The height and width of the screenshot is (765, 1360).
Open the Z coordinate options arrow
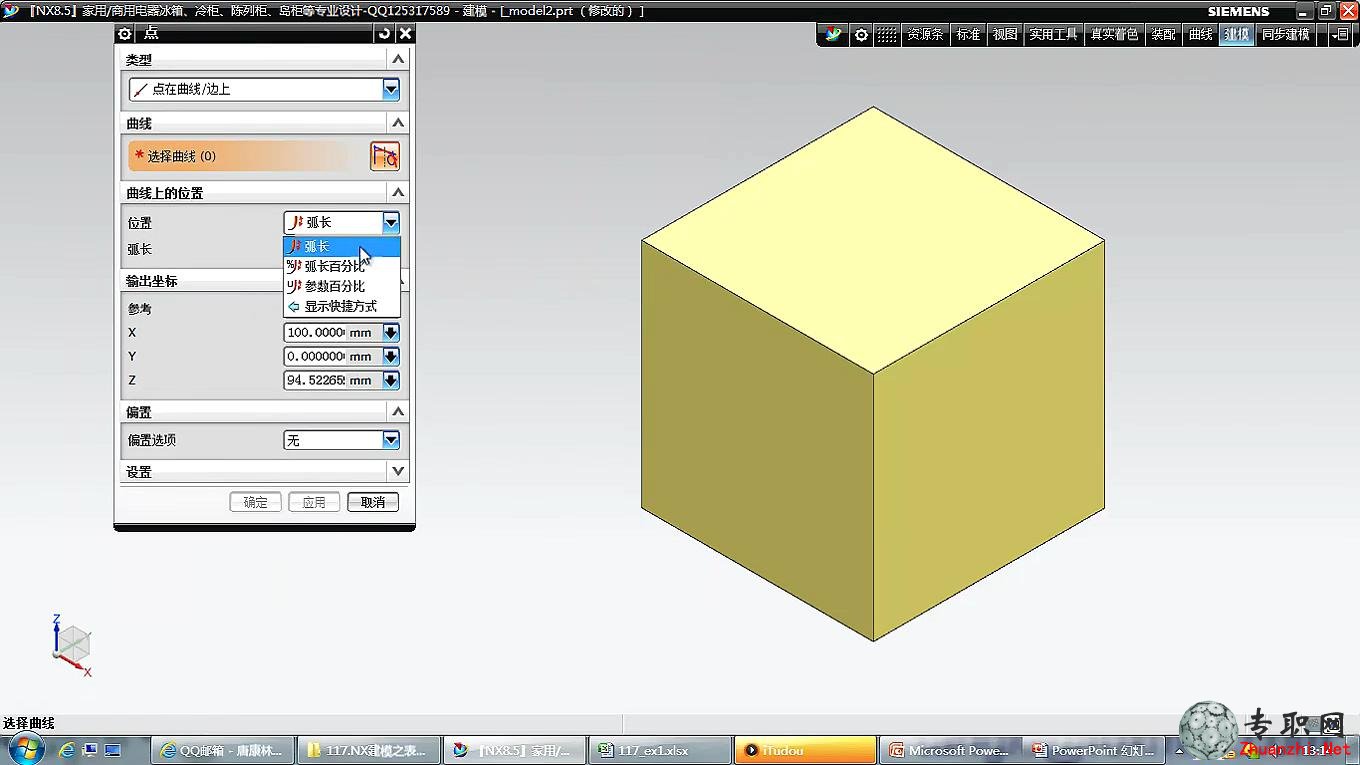point(391,381)
